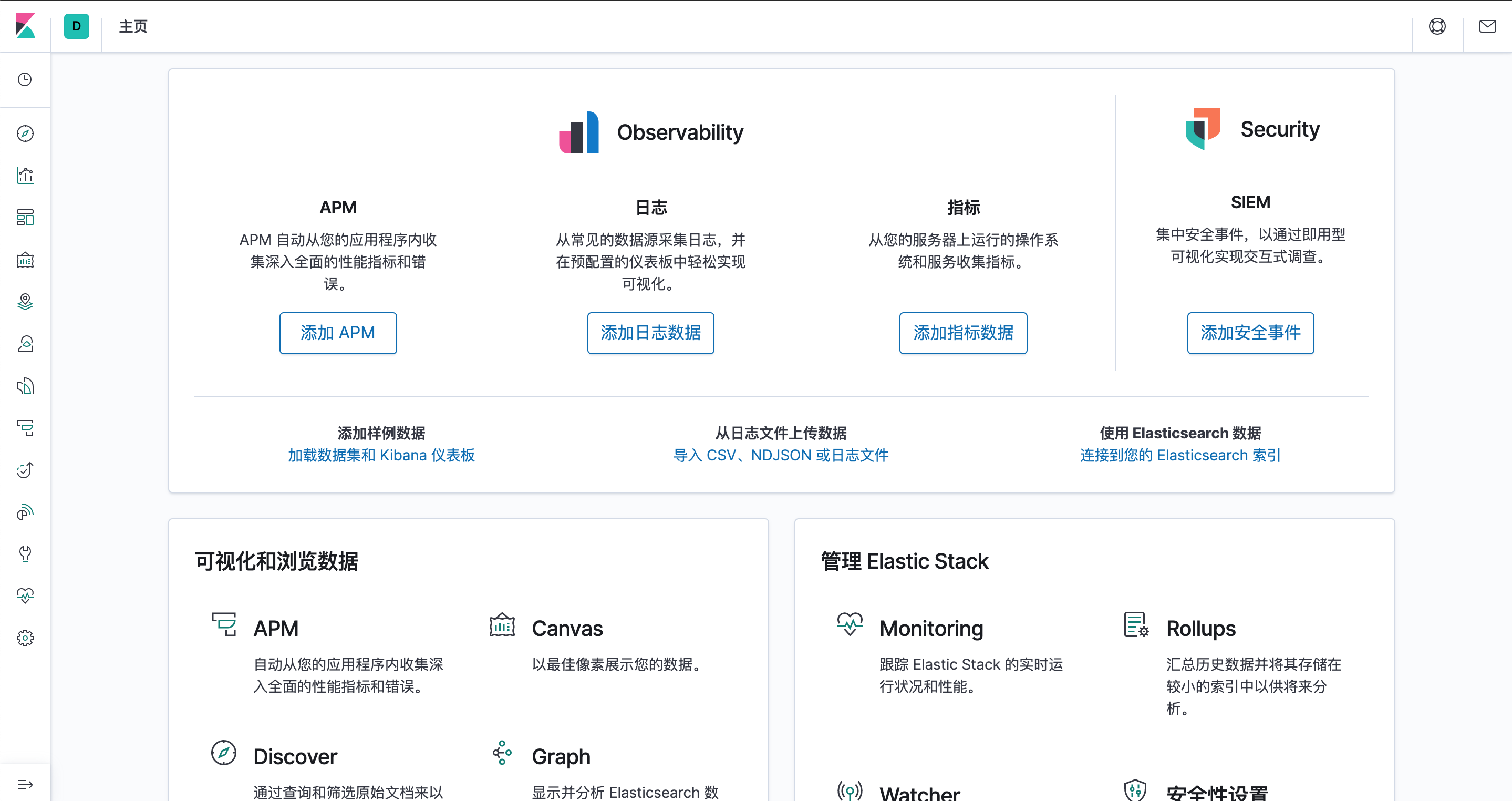
Task: Click the 添加日志数据 button
Action: tap(650, 333)
